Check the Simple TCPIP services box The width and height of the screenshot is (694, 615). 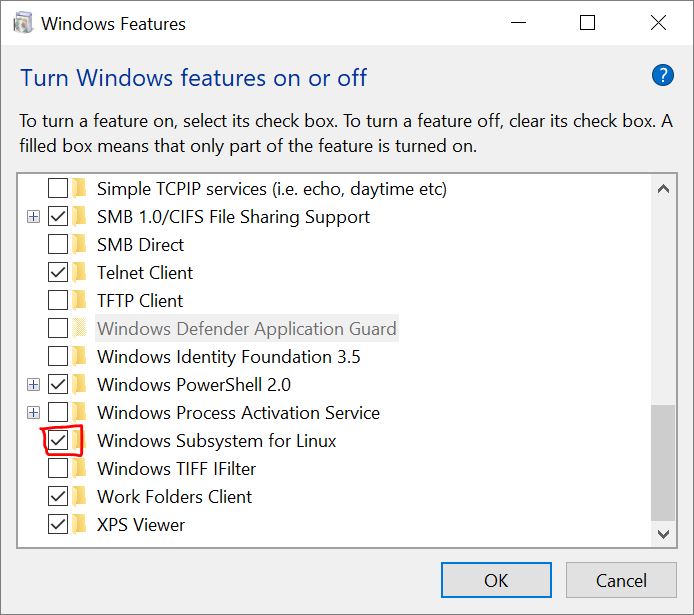[x=58, y=189]
